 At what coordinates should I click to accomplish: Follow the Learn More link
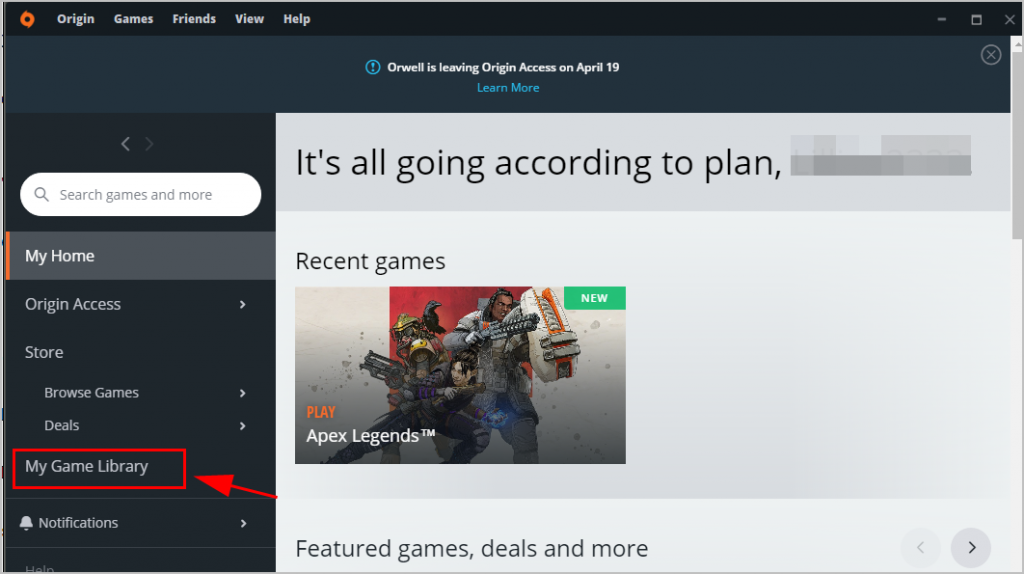pos(508,88)
